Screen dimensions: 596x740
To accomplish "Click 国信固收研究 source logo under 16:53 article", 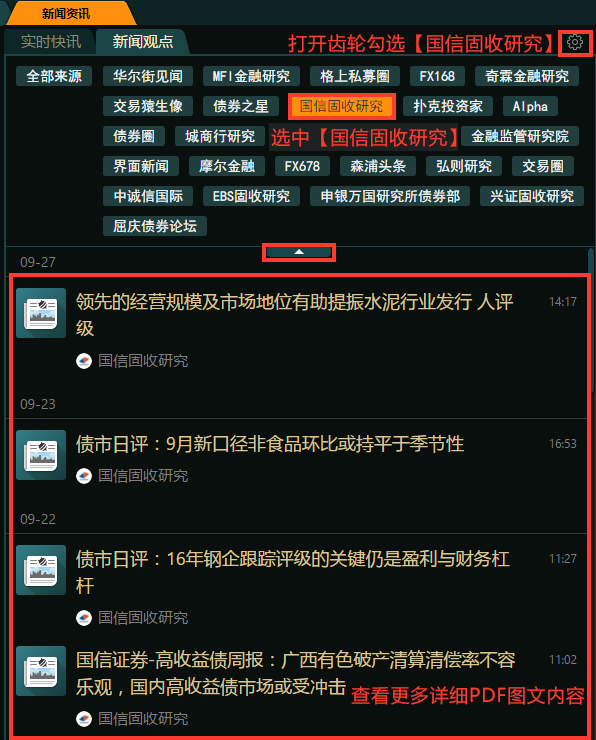I will point(84,476).
